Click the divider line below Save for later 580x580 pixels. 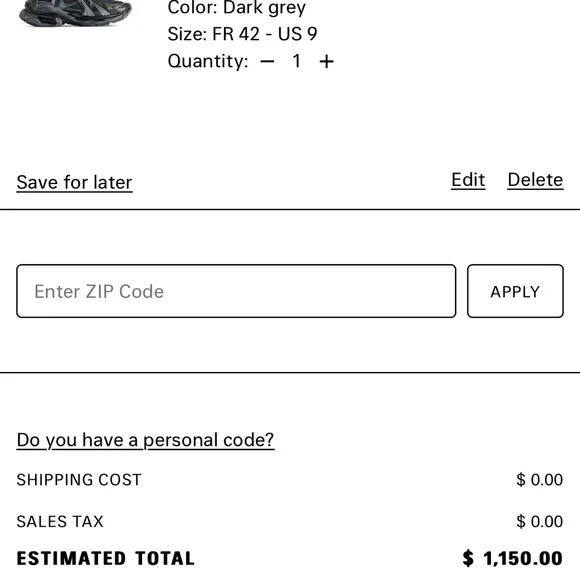[290, 209]
